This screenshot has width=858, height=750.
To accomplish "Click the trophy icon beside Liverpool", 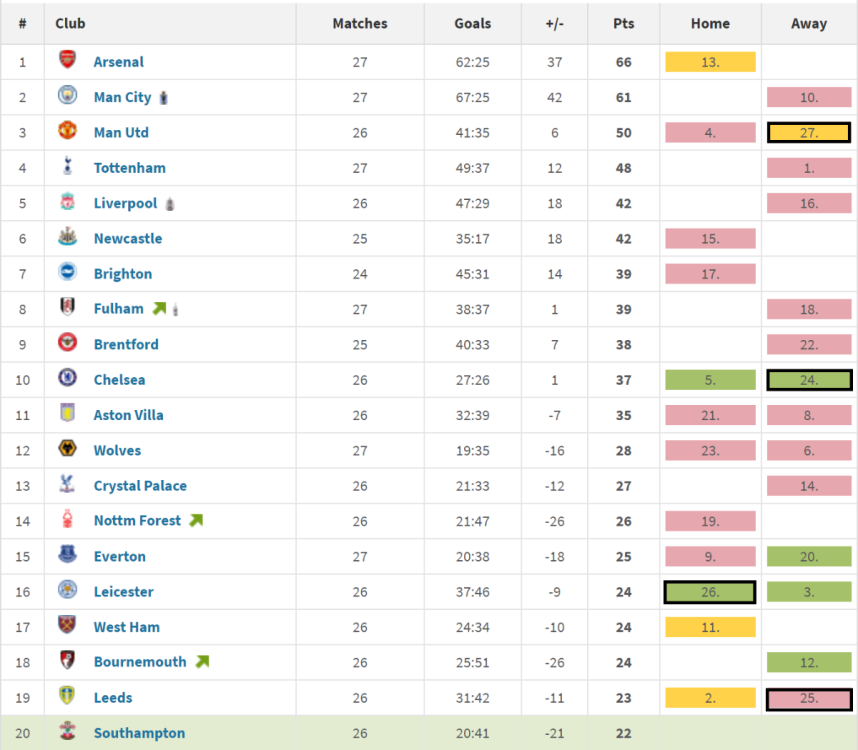I will (x=171, y=203).
